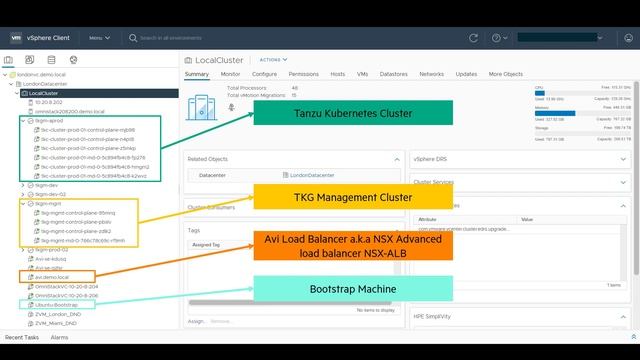Click the host icon beside omnistack208200.demo.local

[30, 111]
